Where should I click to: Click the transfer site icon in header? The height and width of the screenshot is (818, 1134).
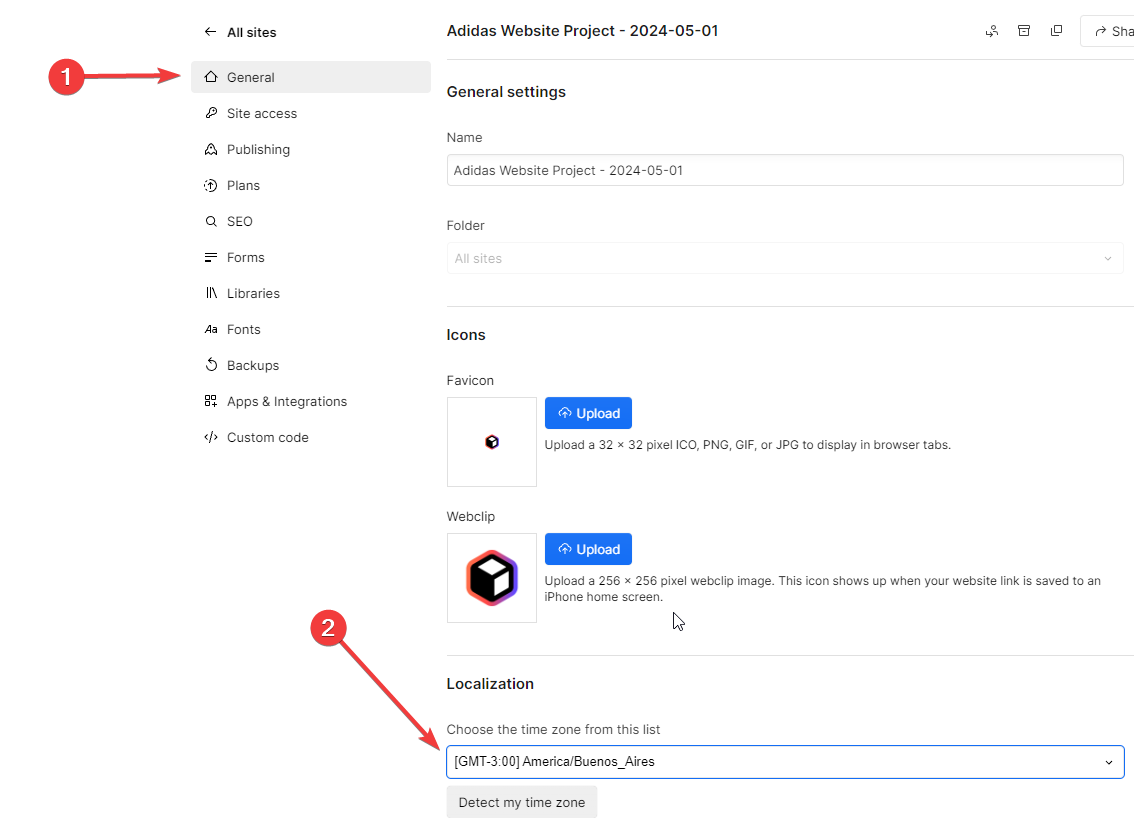click(x=992, y=31)
